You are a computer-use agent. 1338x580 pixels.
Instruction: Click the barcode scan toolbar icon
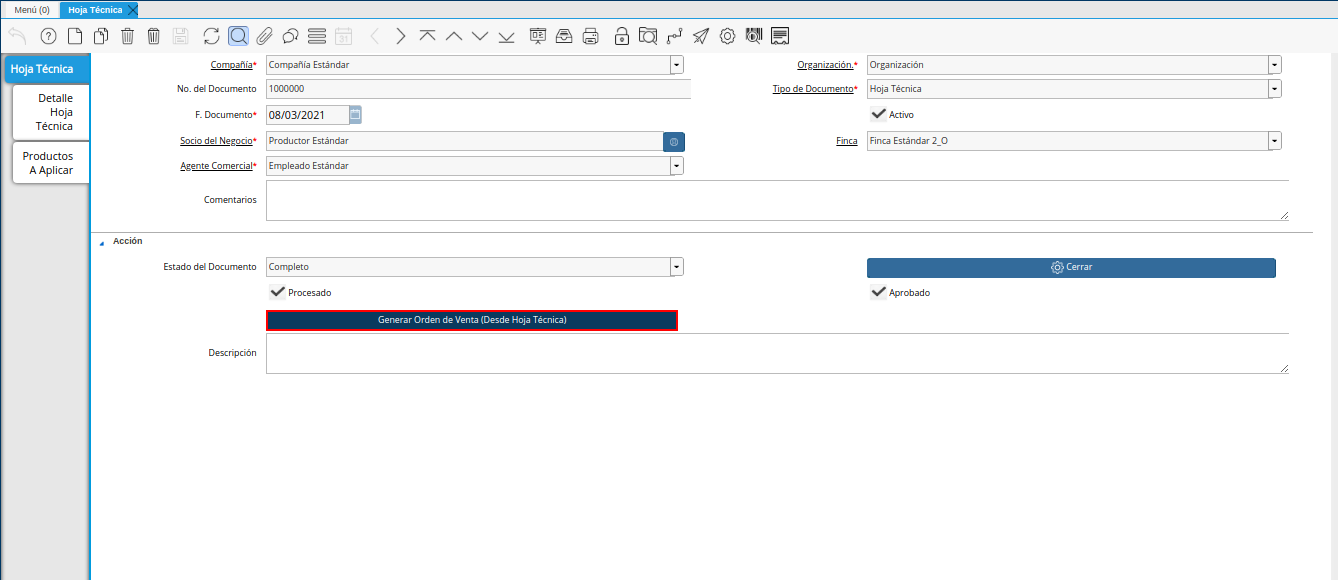754,37
